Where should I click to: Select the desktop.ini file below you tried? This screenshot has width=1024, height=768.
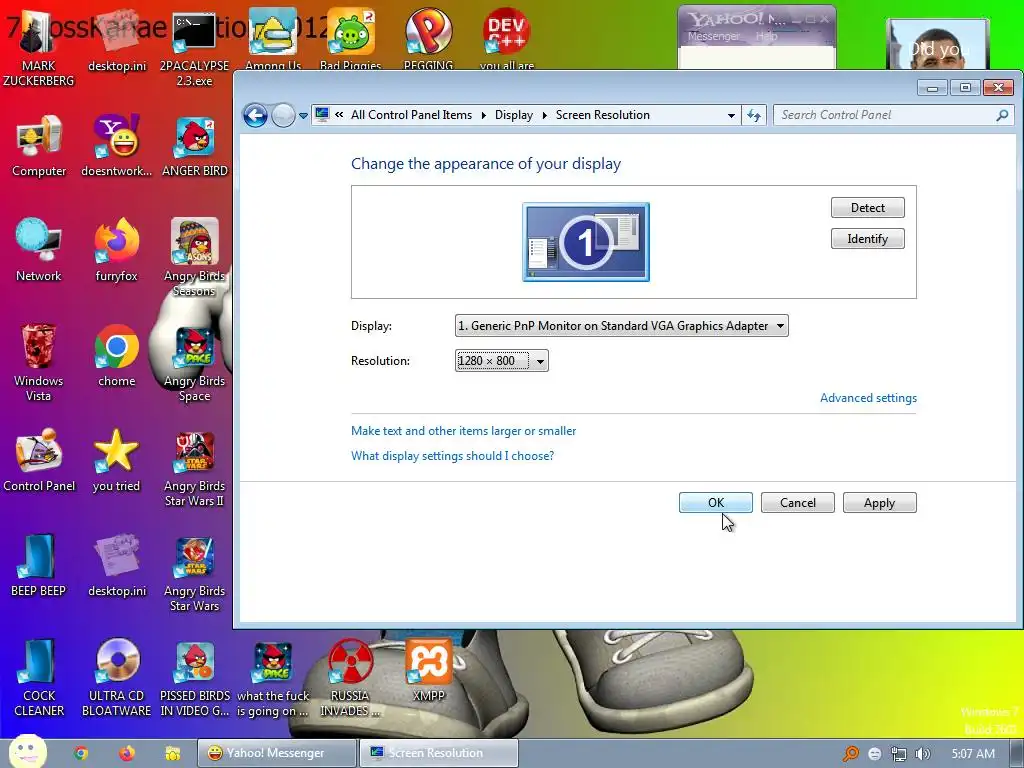click(116, 566)
